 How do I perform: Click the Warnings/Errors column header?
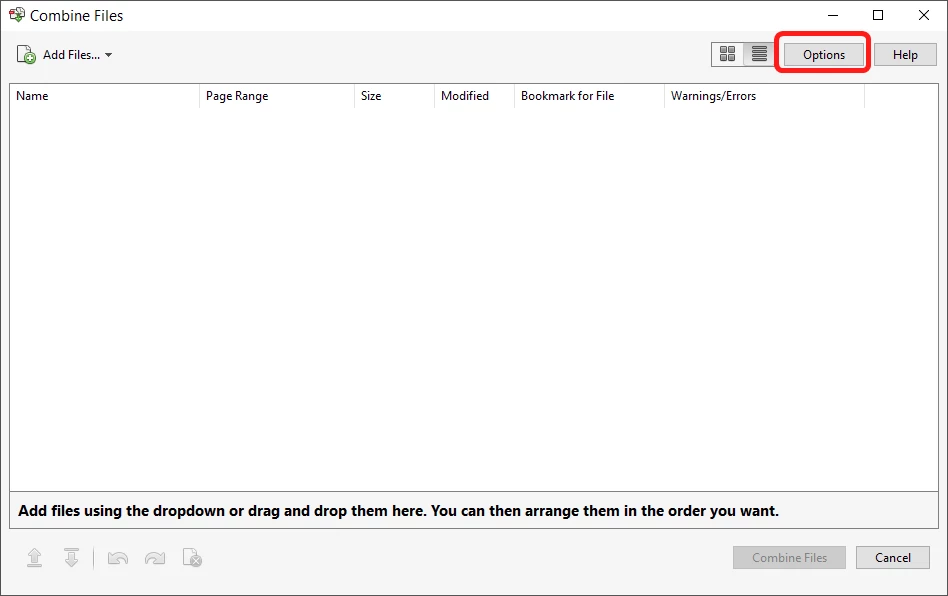(764, 96)
